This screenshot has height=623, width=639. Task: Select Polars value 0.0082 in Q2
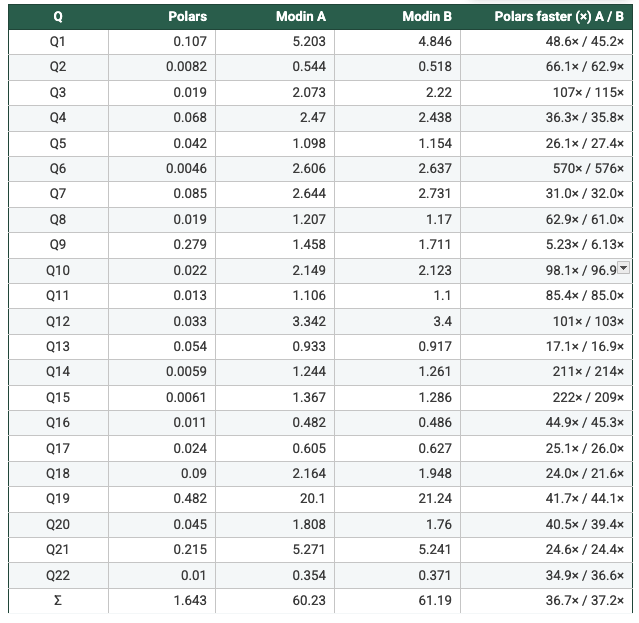tap(186, 67)
